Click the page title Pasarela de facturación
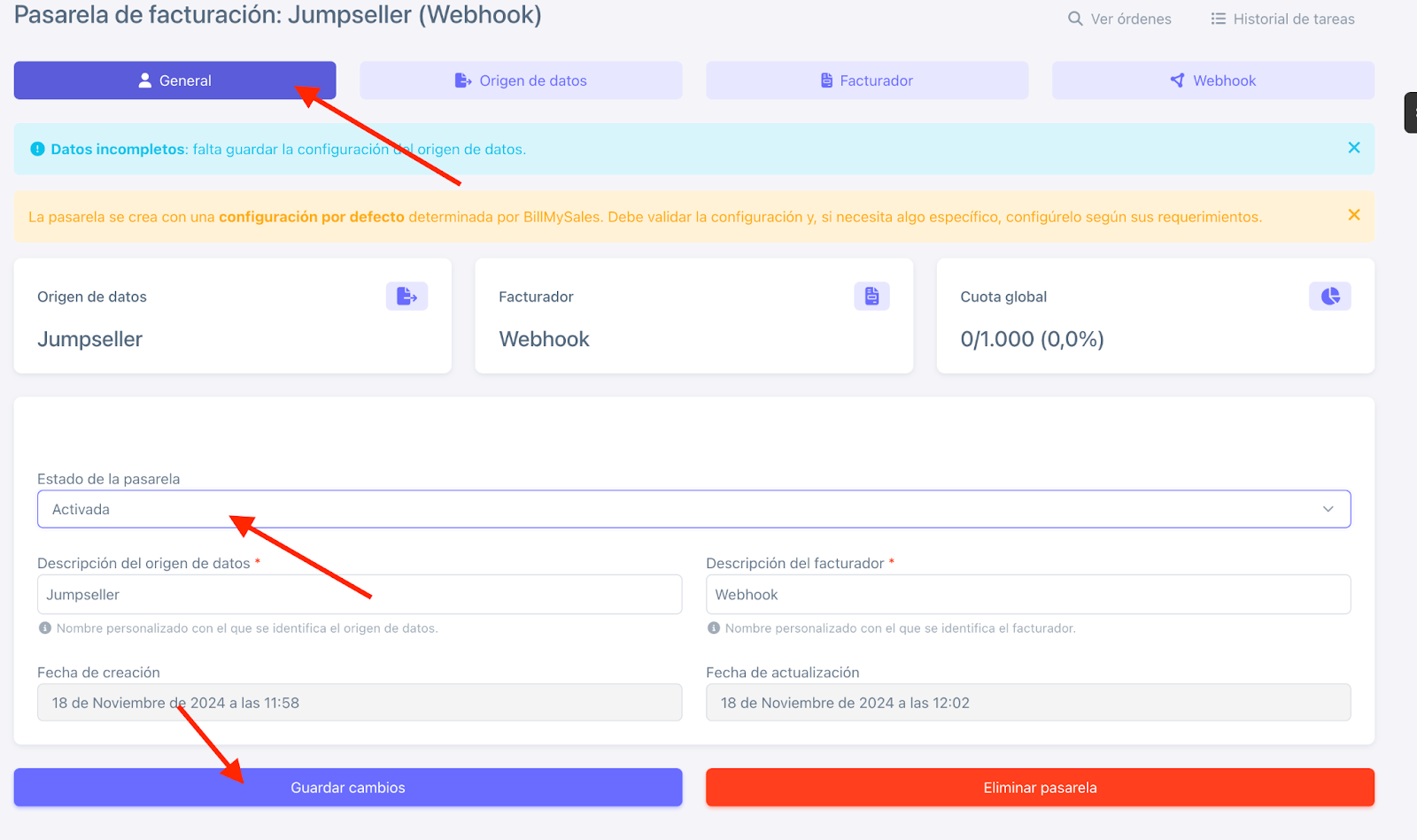 [x=277, y=15]
